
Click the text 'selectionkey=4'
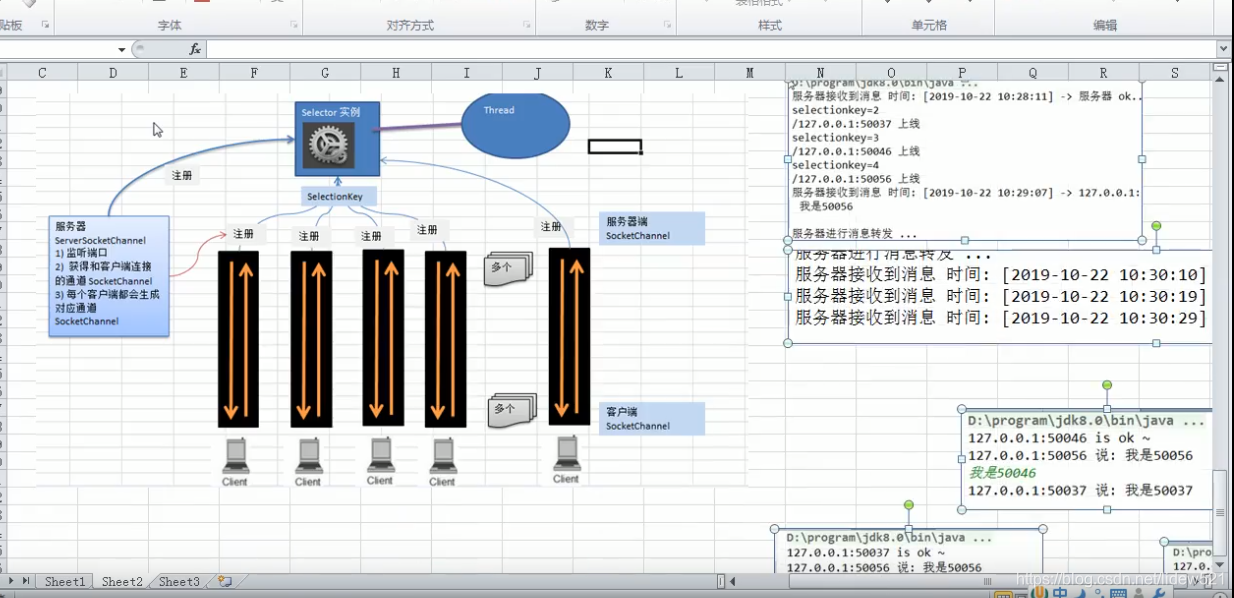pos(835,165)
